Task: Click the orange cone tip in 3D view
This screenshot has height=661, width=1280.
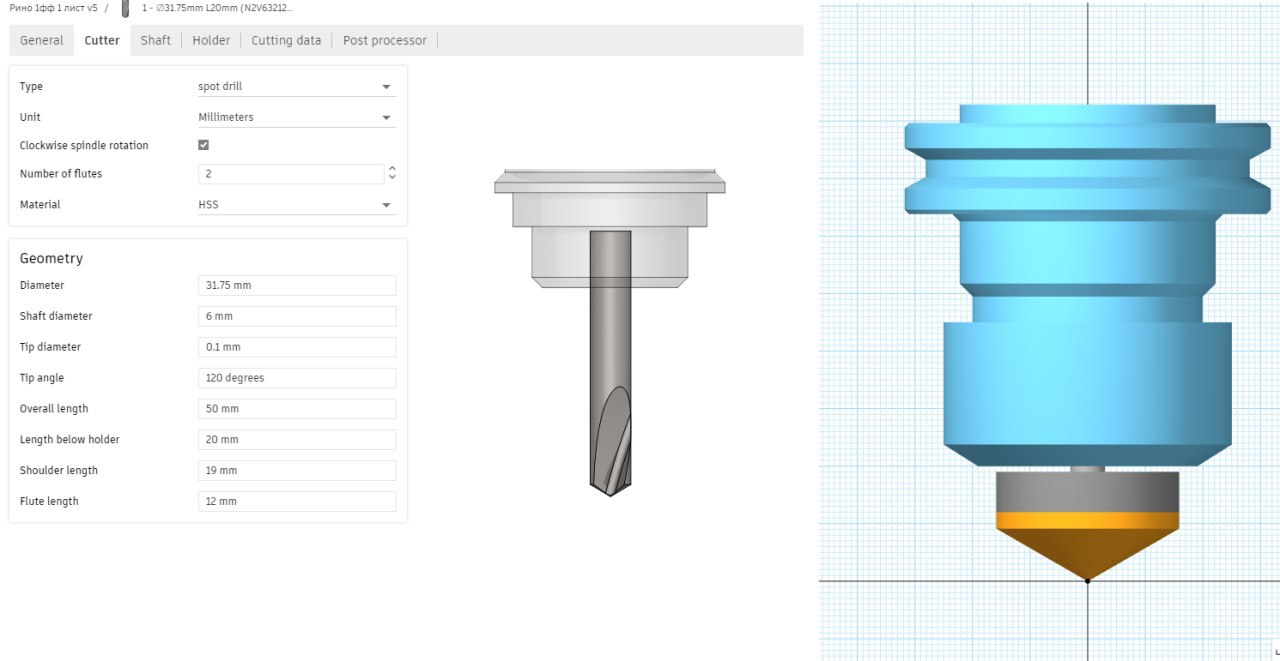Action: pyautogui.click(x=1087, y=549)
